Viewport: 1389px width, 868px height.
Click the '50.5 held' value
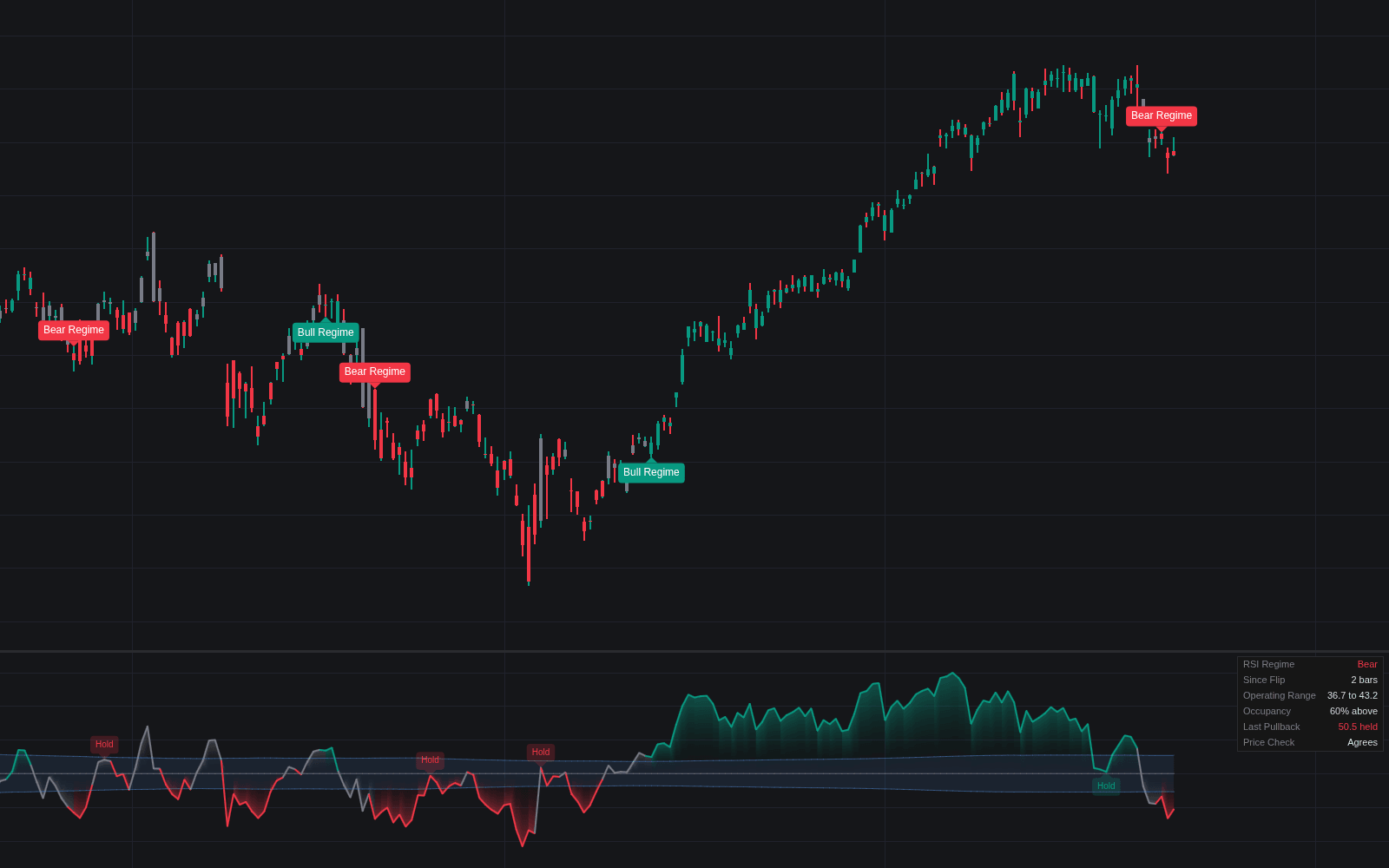coord(1358,727)
